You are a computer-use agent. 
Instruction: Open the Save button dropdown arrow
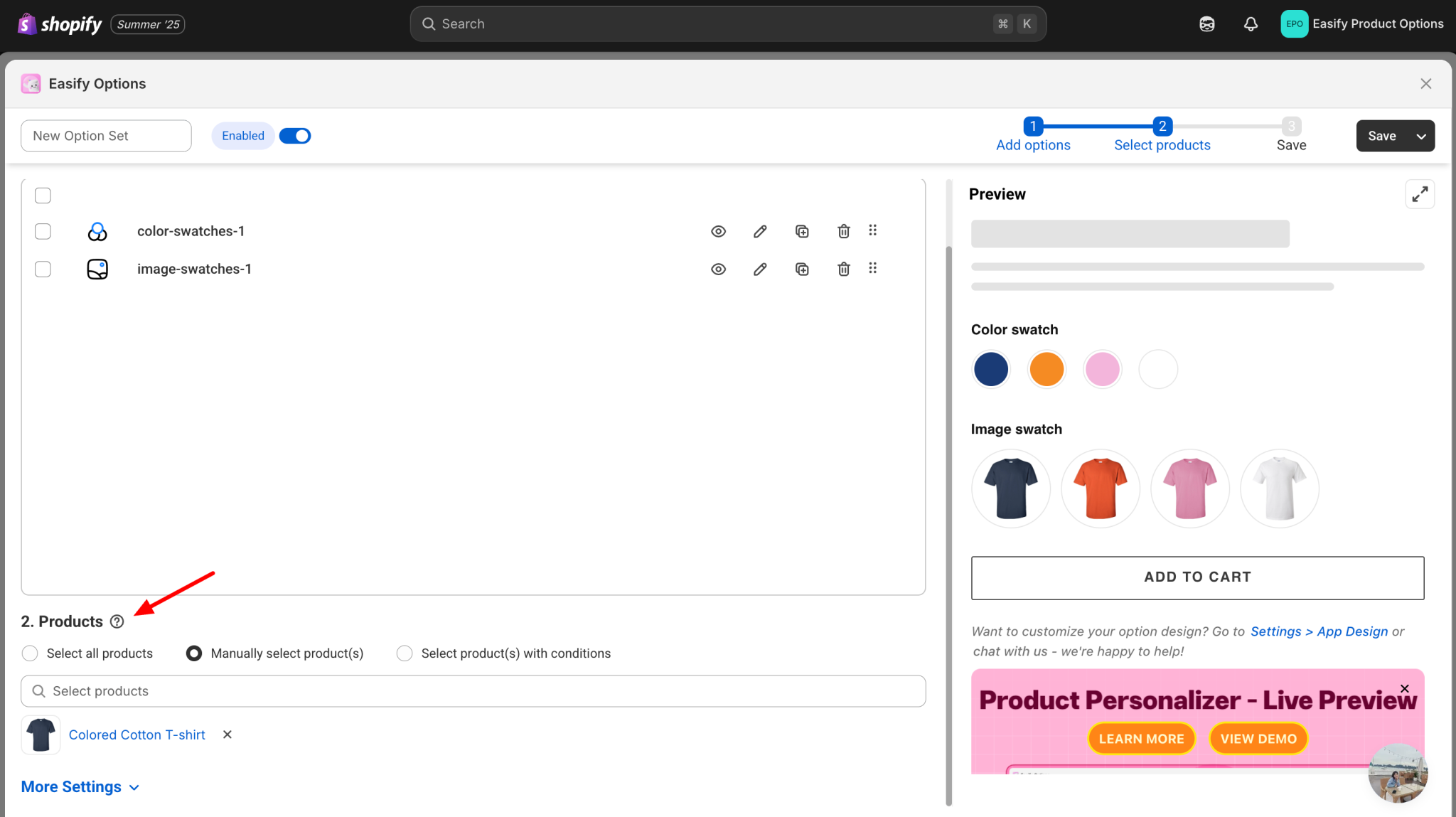tap(1420, 137)
